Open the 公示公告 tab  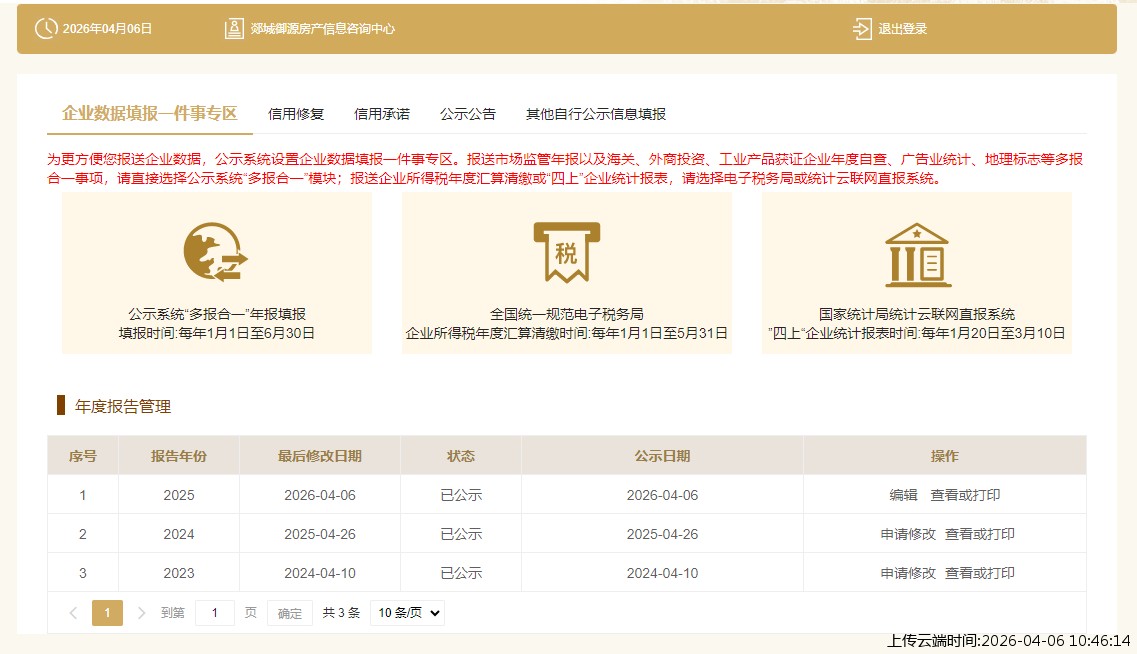tap(466, 114)
